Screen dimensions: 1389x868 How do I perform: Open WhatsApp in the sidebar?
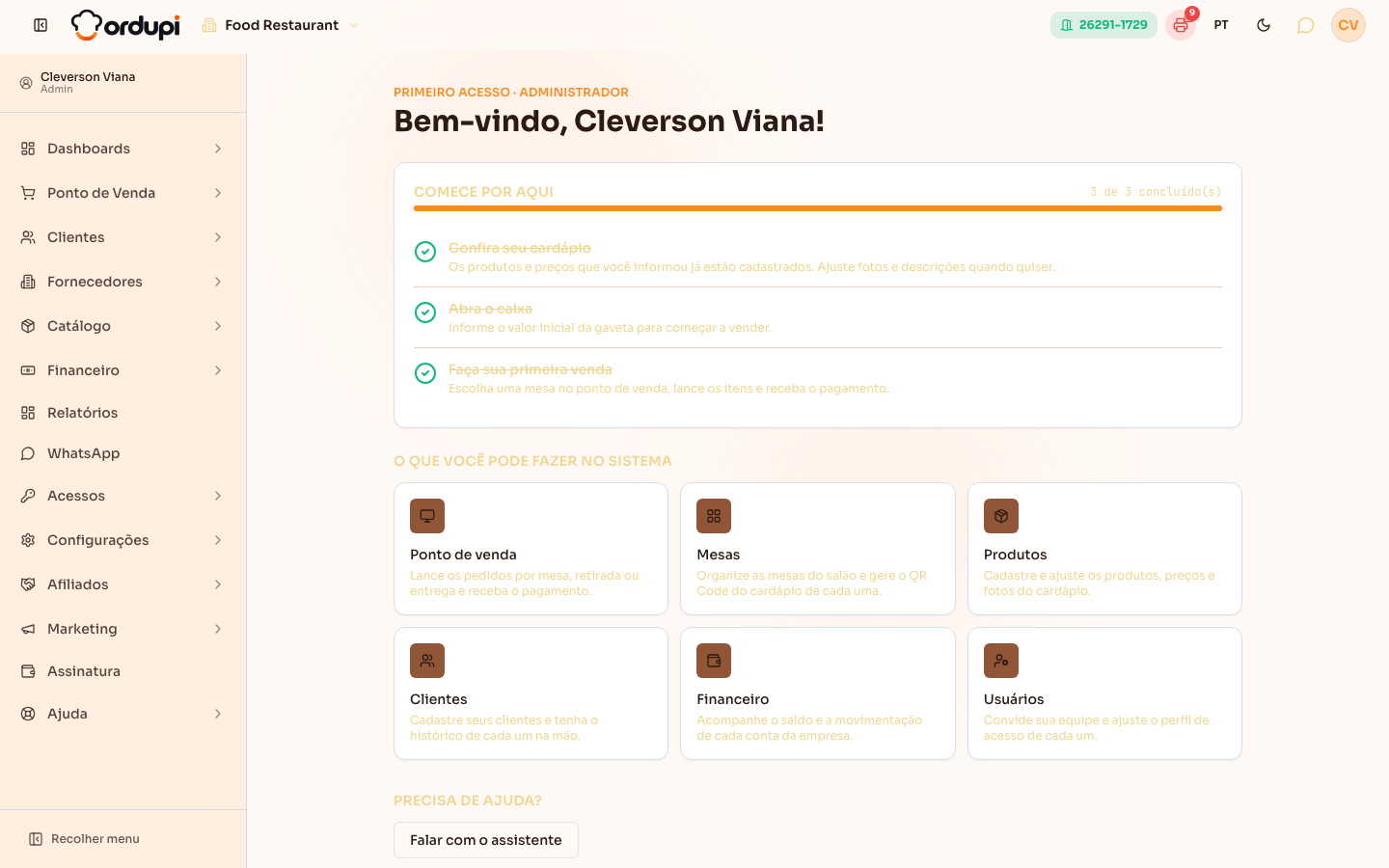[x=123, y=453]
